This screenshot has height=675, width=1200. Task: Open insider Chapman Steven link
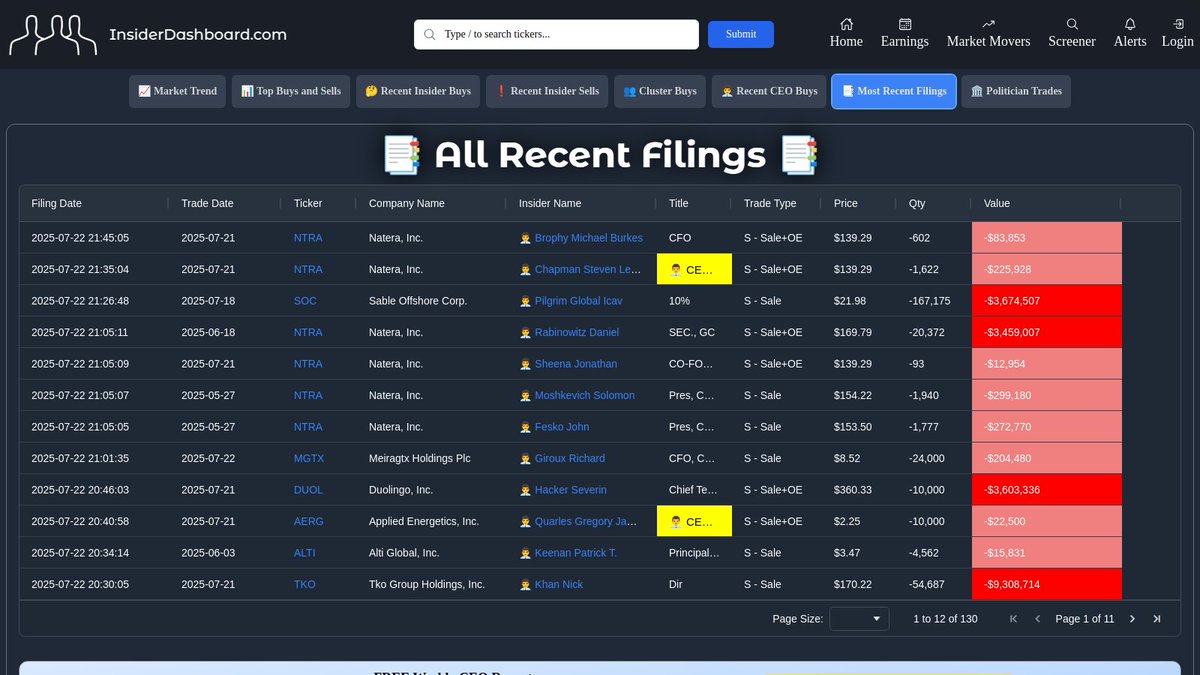pos(588,270)
